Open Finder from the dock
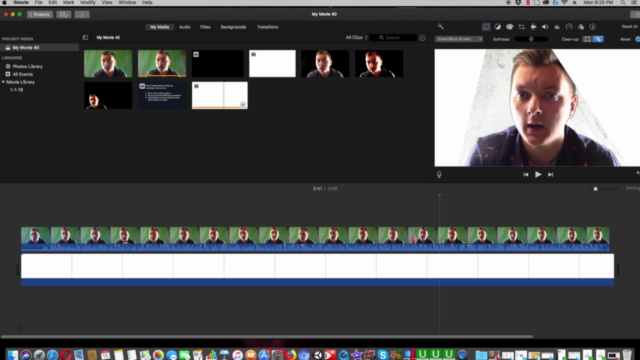 coord(13,355)
